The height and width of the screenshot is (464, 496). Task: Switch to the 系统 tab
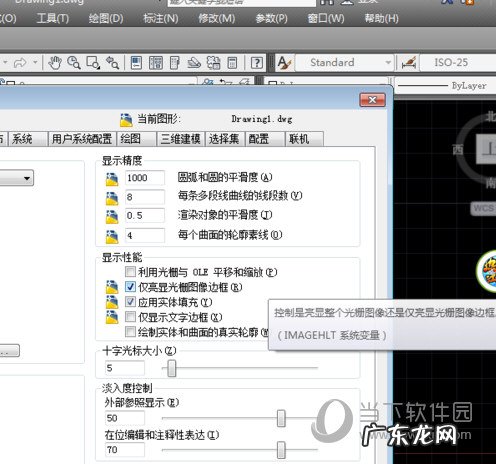point(27,139)
